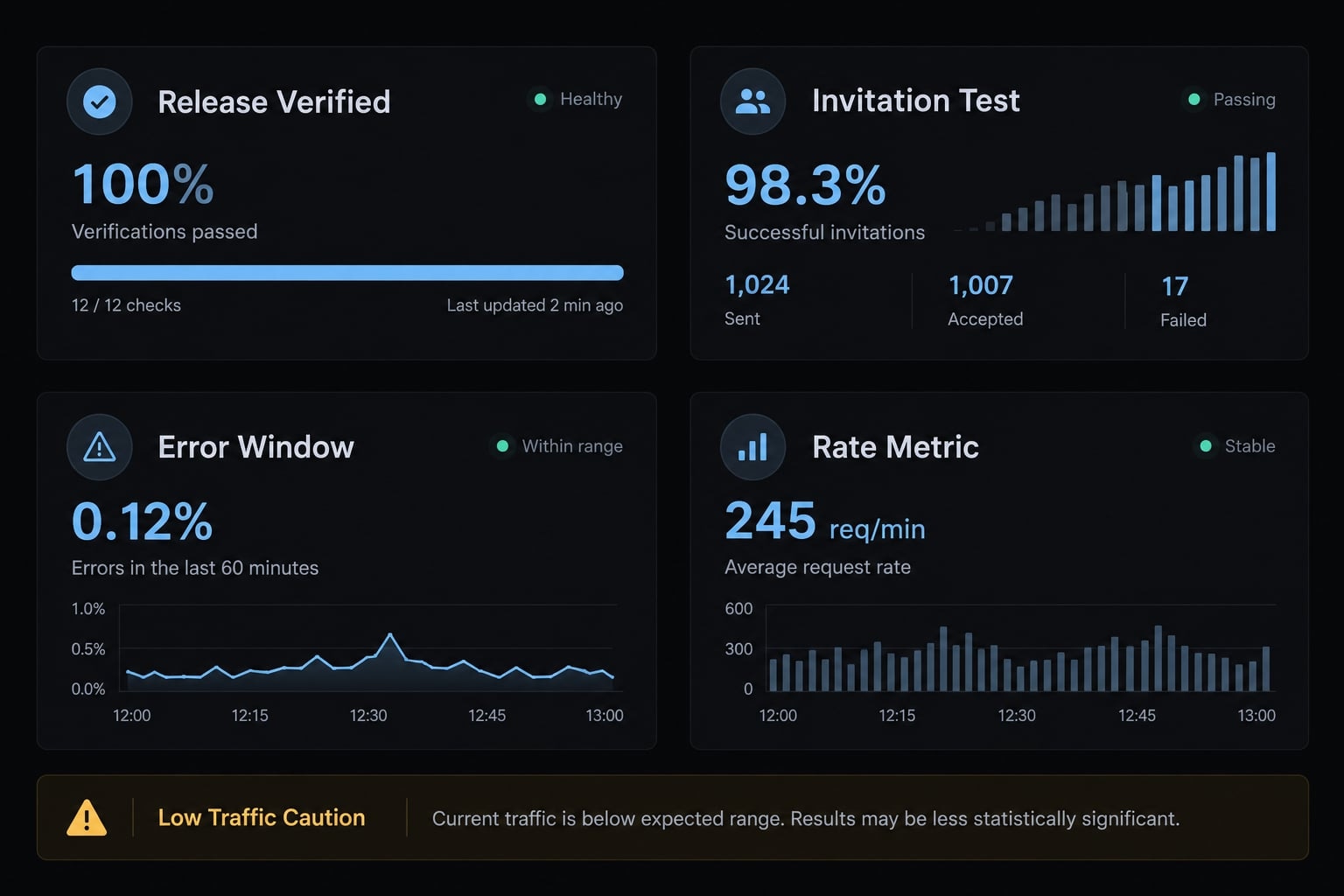
Task: Click the 100% verifications value
Action: (143, 185)
